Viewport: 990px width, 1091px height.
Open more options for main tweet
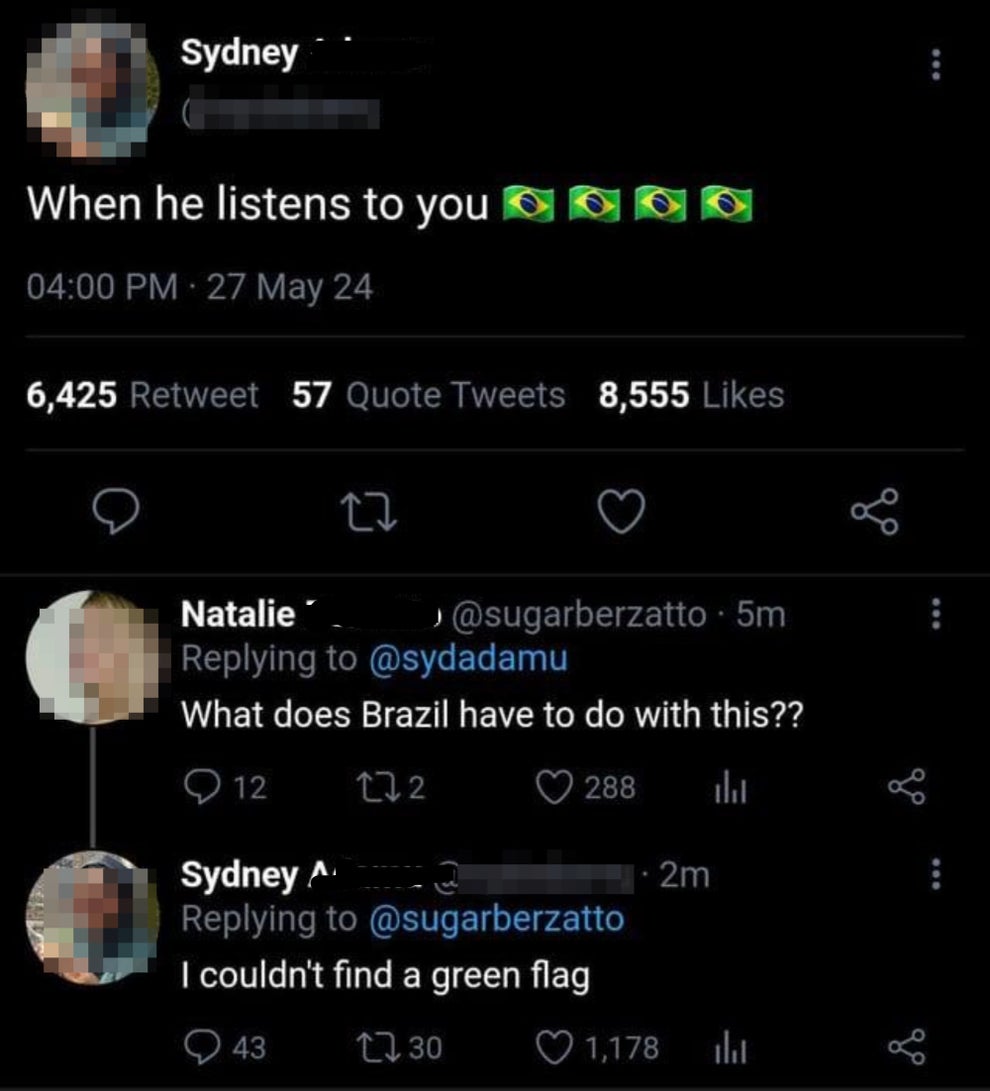coord(936,66)
